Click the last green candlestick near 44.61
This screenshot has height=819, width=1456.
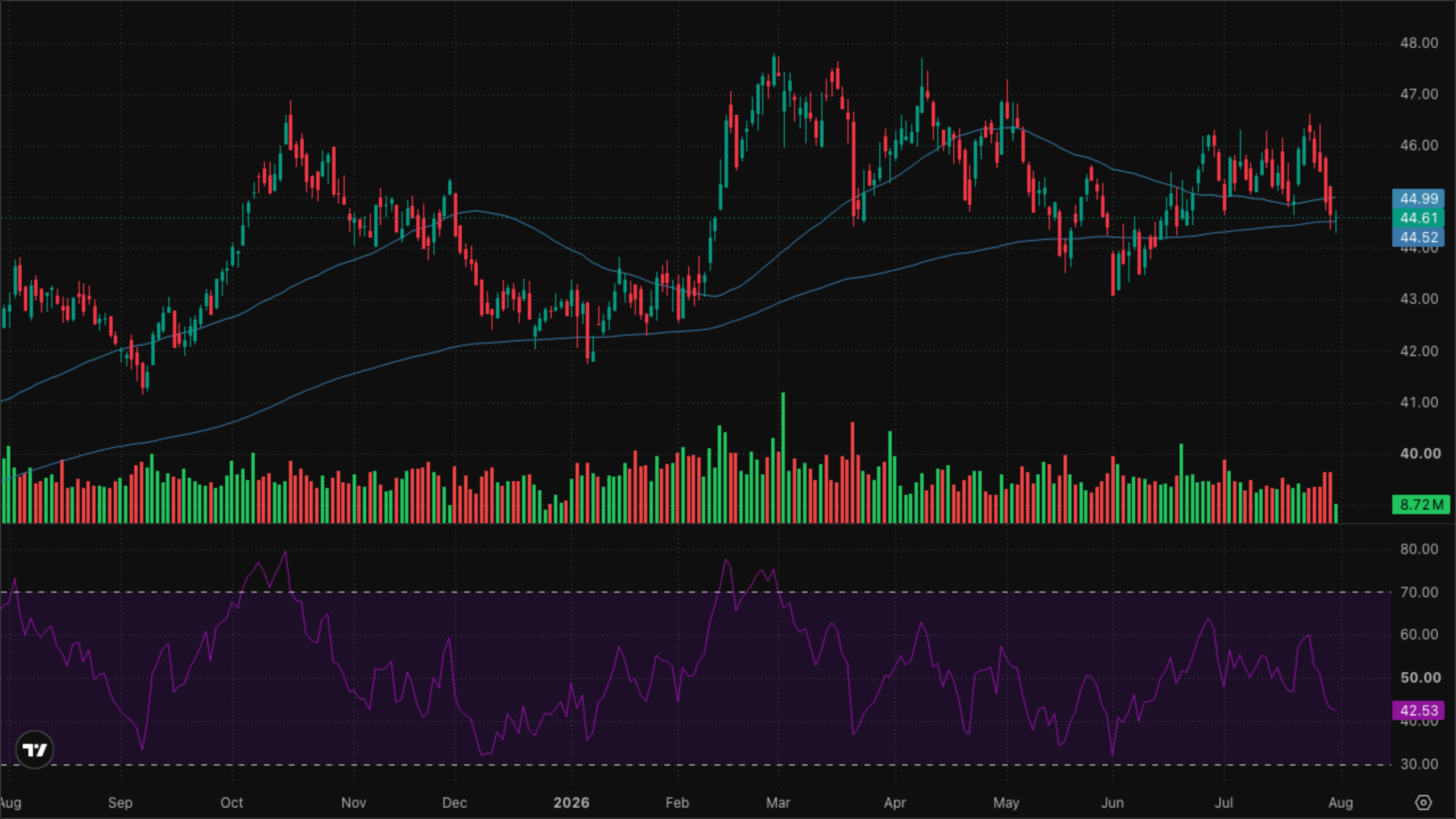(1336, 221)
